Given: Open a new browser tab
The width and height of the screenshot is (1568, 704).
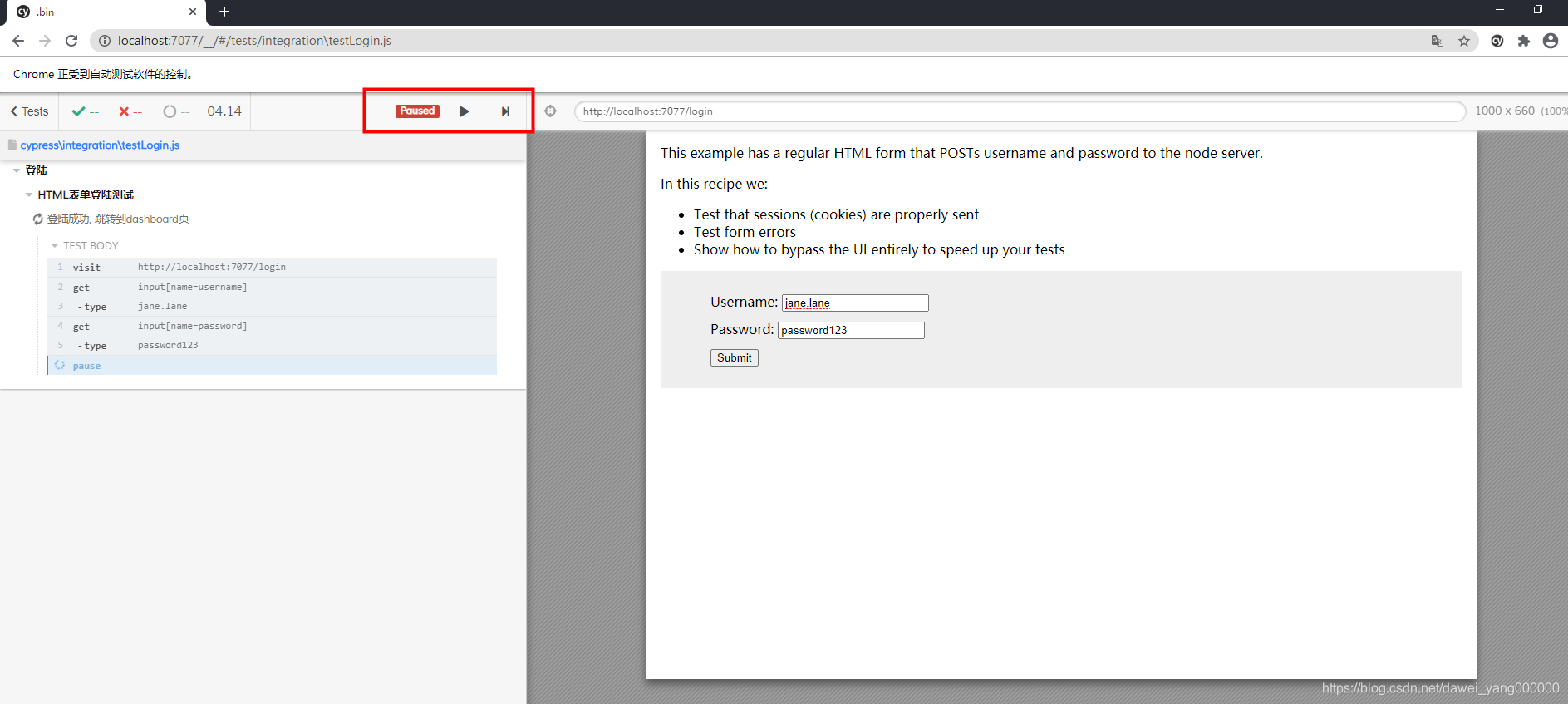Looking at the screenshot, I should (224, 12).
